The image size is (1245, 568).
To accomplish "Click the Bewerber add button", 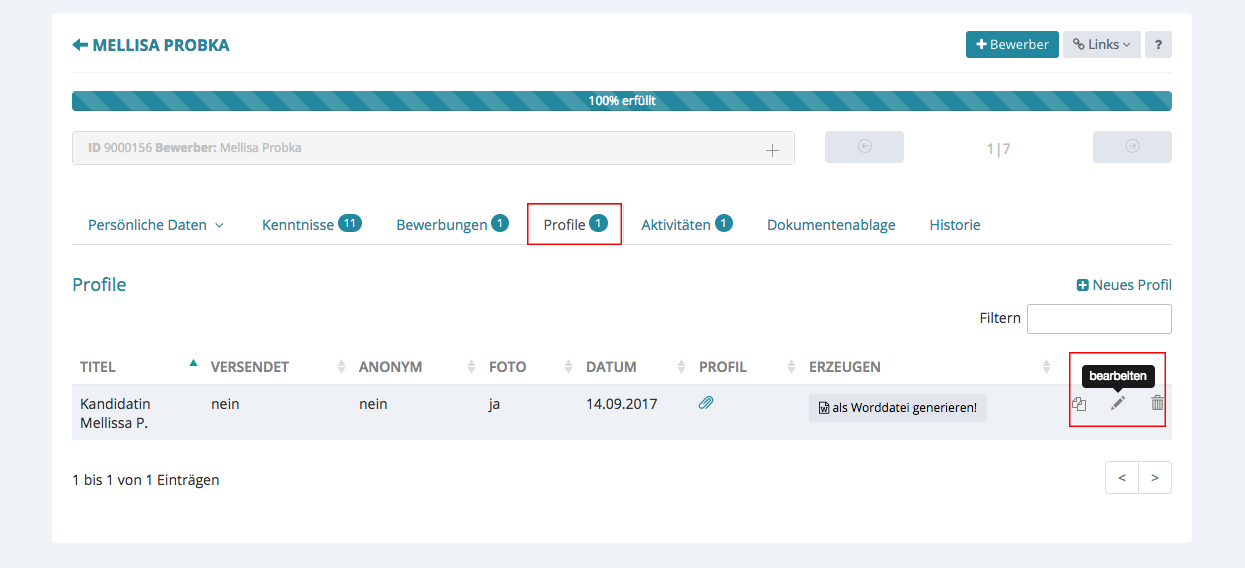I will pyautogui.click(x=1011, y=45).
